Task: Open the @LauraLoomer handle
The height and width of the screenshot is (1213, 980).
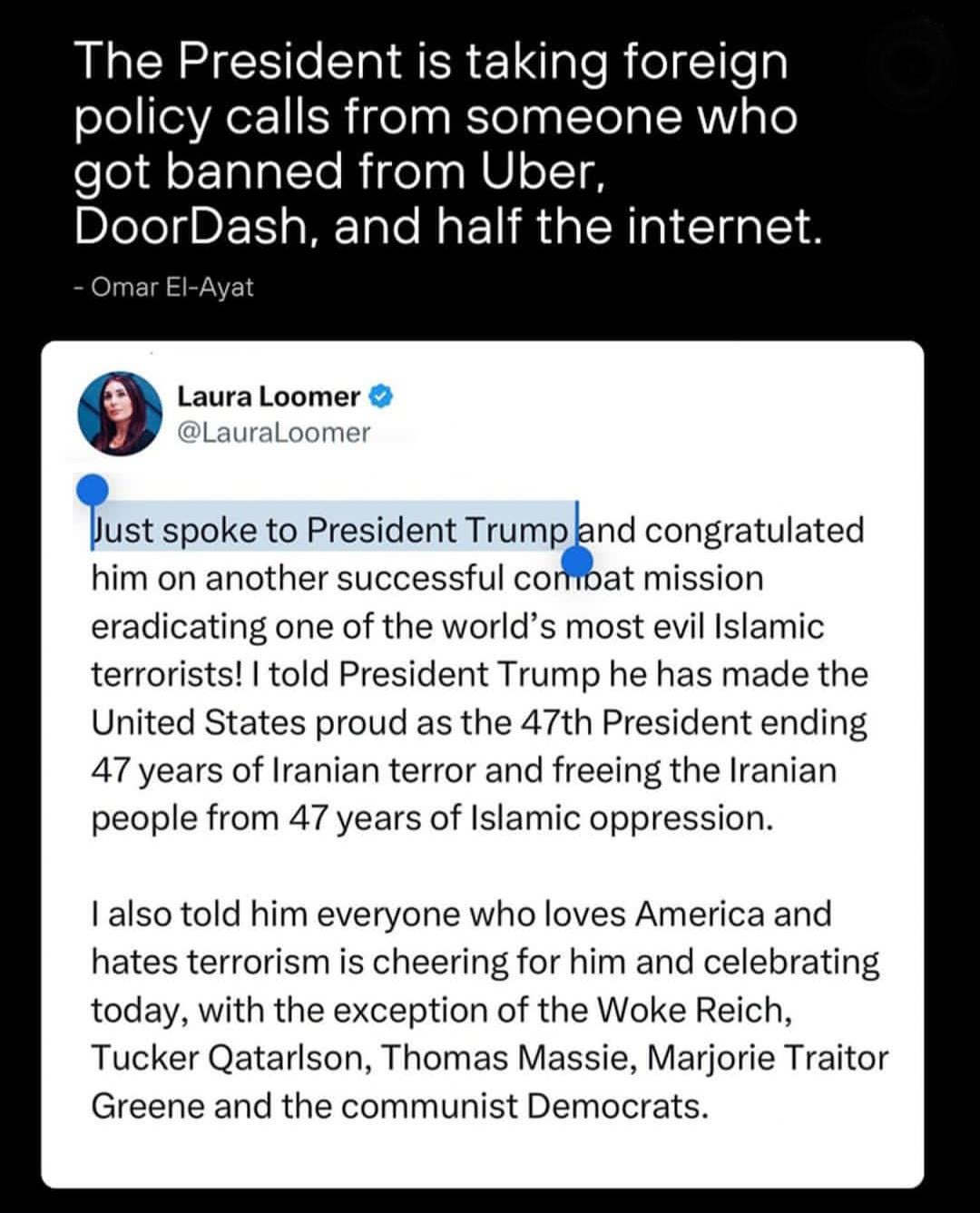Action: 273,433
